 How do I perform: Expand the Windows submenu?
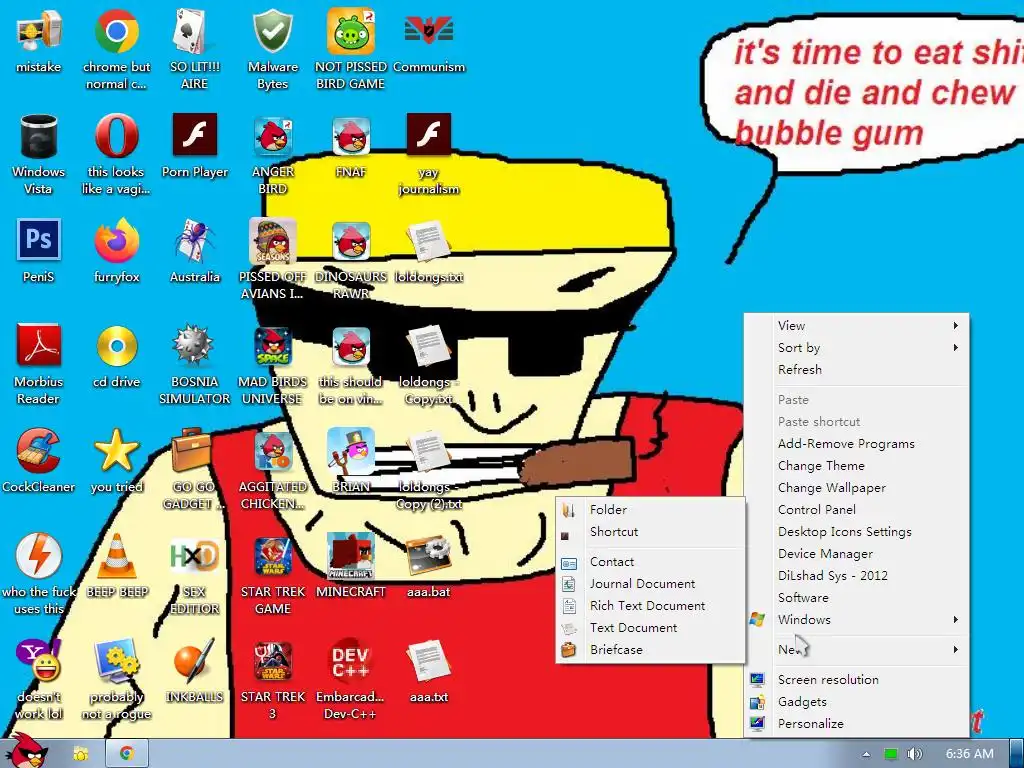(x=856, y=619)
